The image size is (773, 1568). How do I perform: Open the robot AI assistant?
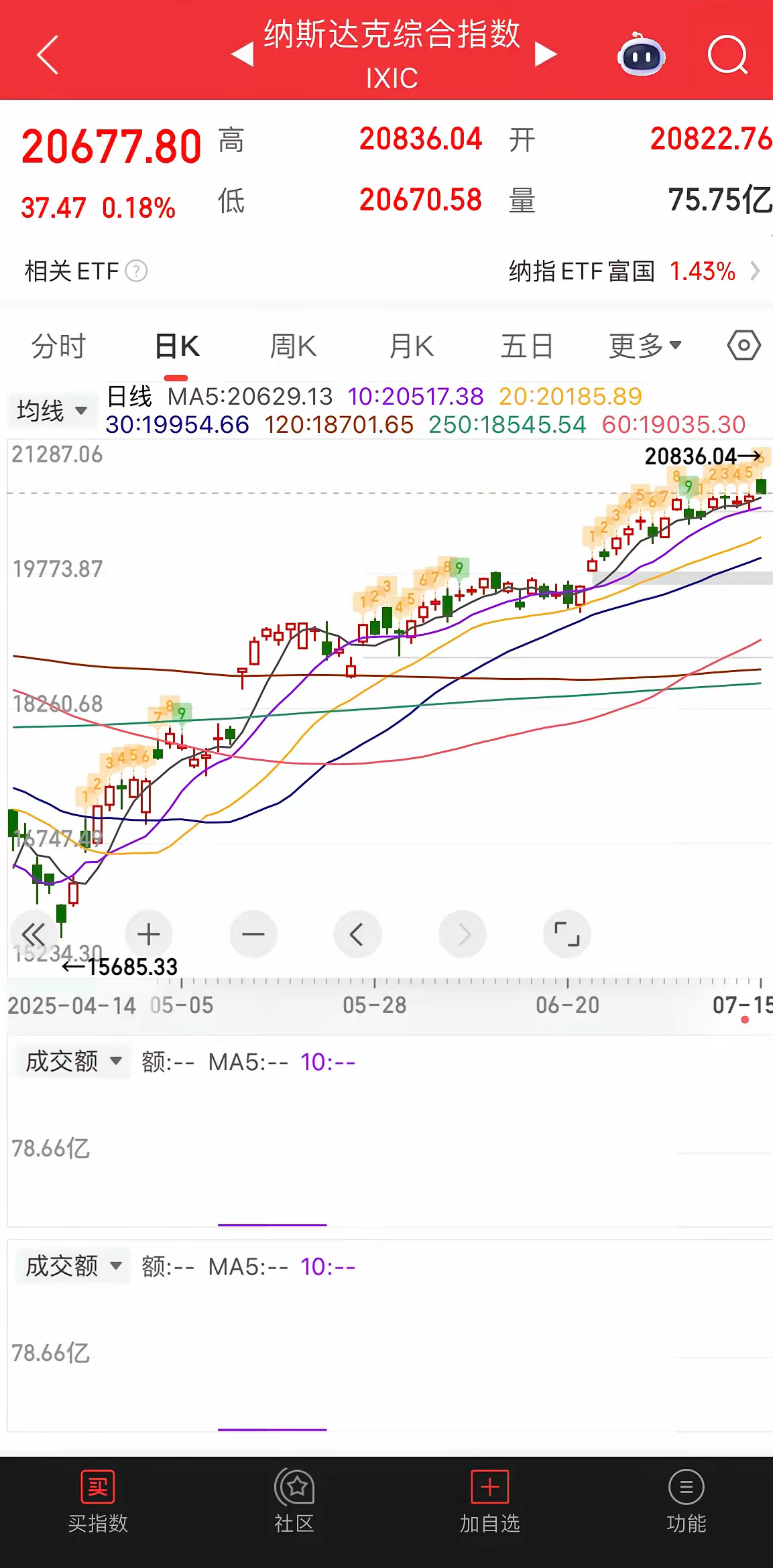(x=641, y=55)
